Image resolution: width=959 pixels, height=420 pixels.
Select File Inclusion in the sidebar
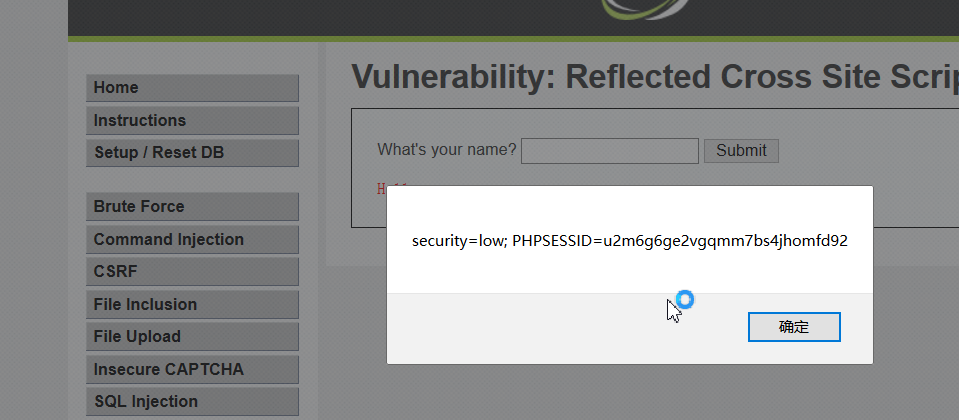point(192,304)
